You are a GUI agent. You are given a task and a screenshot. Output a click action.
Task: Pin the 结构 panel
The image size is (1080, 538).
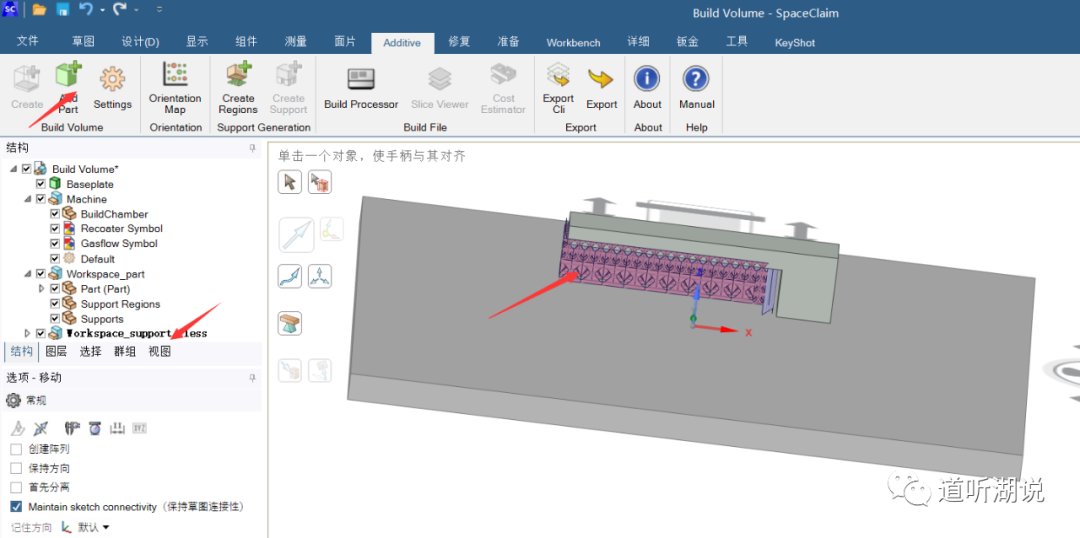pyautogui.click(x=252, y=148)
